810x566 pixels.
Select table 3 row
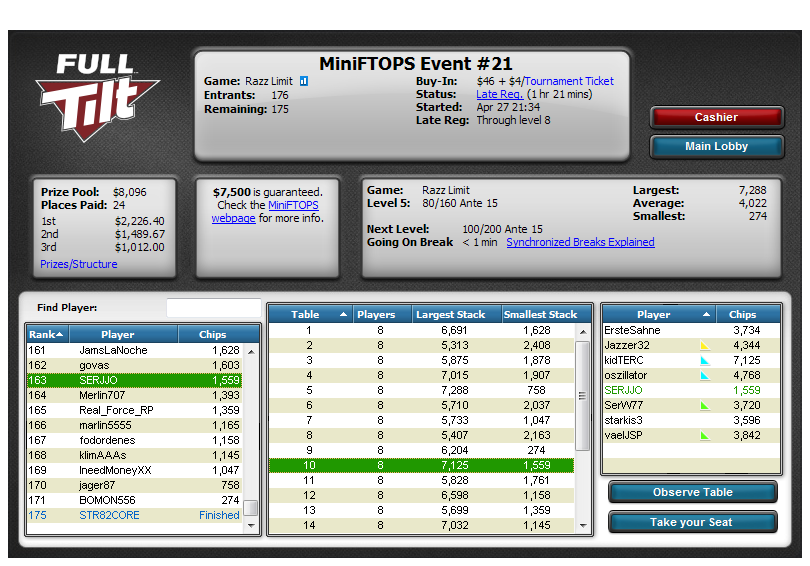click(422, 360)
